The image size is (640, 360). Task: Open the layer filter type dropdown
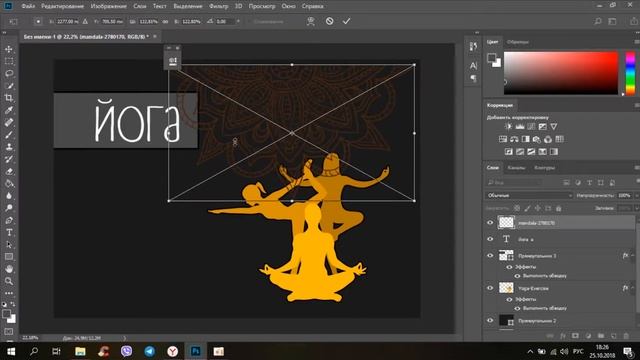pos(514,182)
